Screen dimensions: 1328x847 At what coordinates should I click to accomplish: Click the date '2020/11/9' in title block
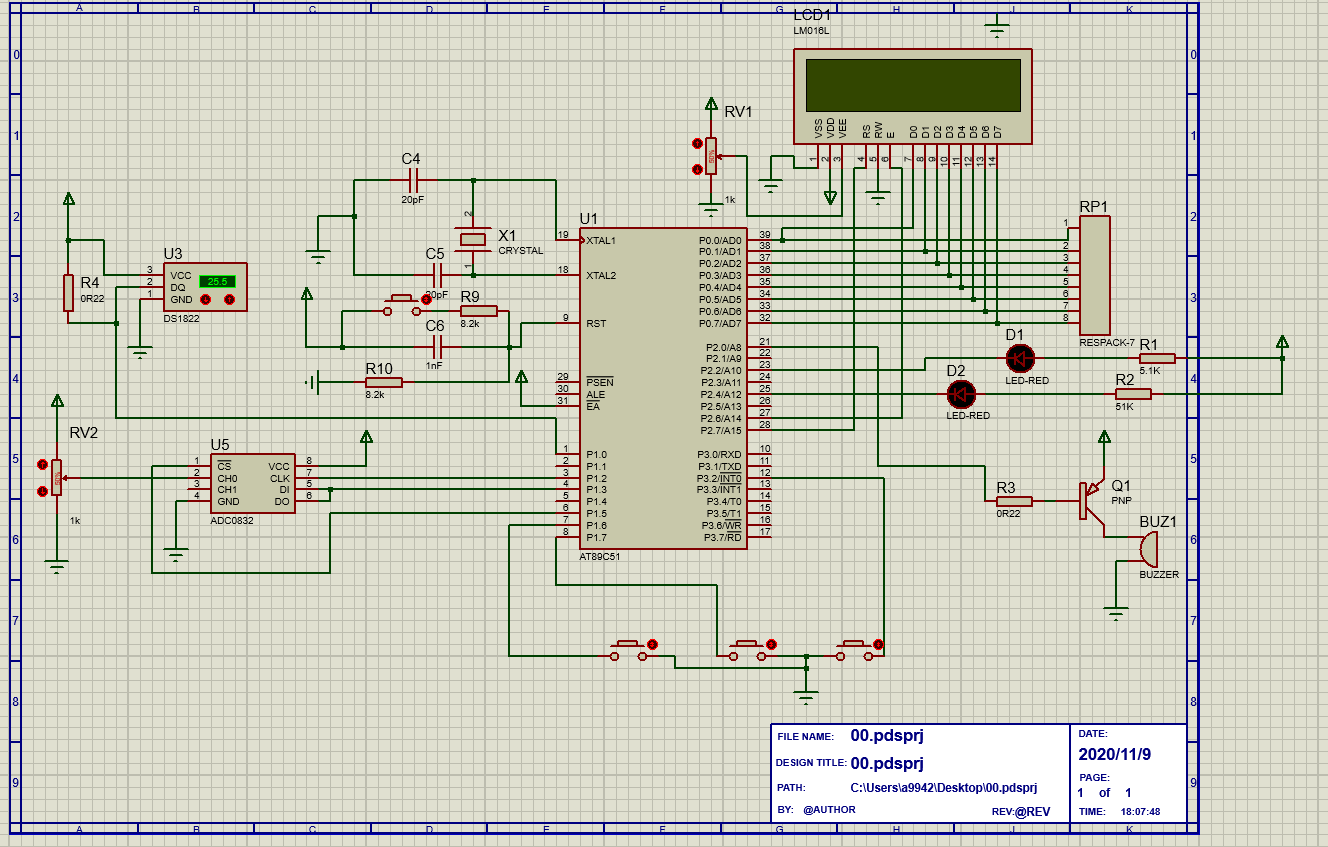[x=1115, y=754]
